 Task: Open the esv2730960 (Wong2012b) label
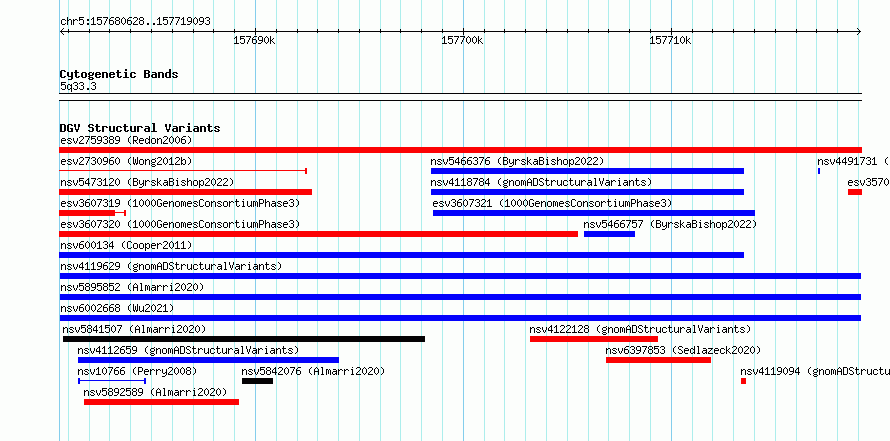click(x=126, y=161)
